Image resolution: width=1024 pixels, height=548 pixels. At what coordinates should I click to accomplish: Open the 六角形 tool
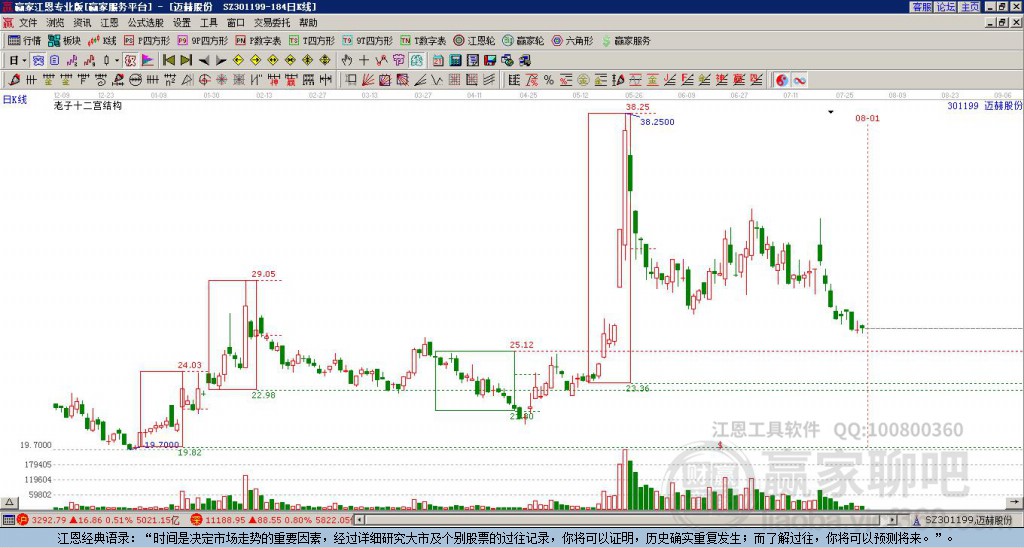572,40
